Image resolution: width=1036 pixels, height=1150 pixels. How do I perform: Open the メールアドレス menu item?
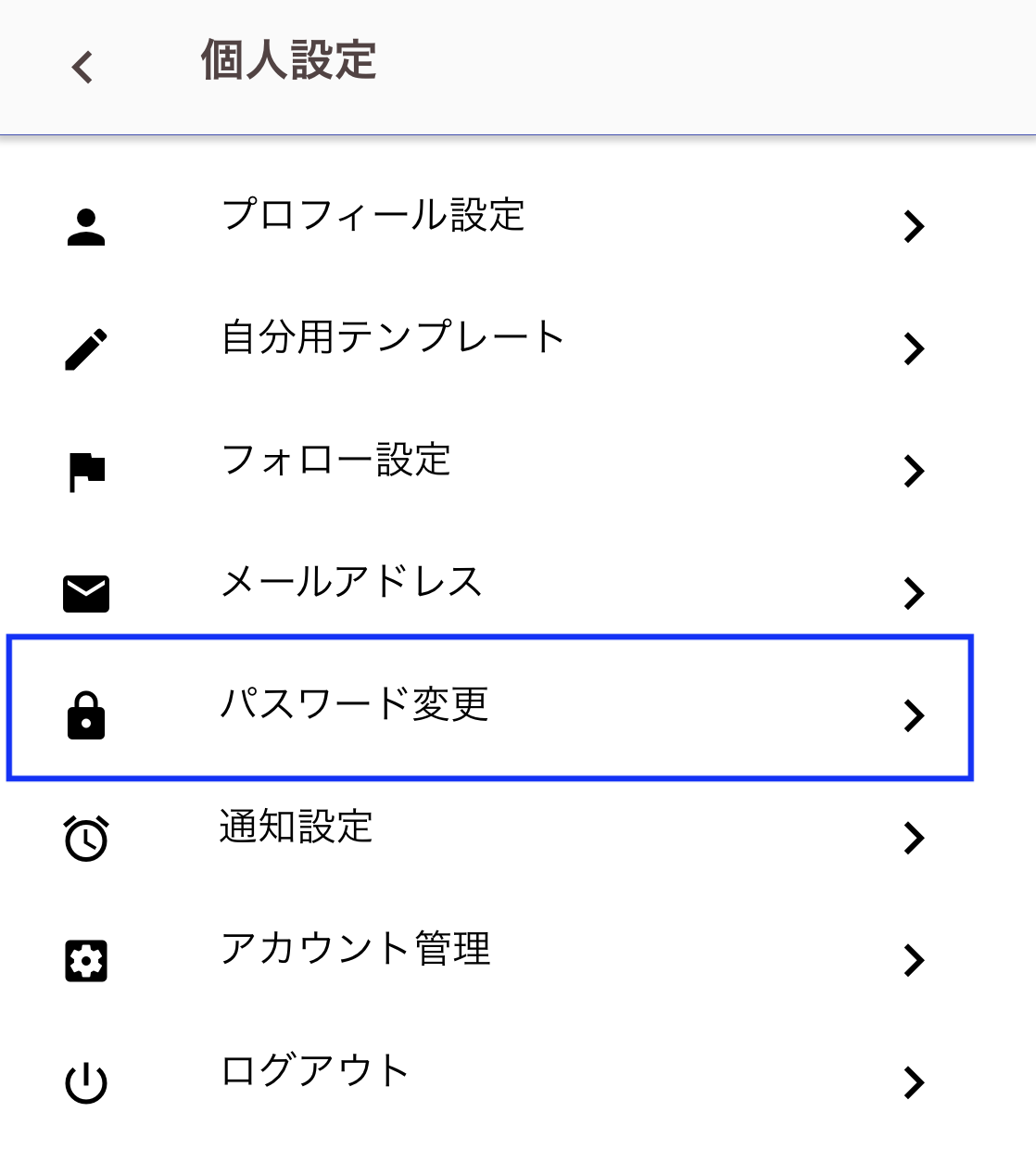489,586
